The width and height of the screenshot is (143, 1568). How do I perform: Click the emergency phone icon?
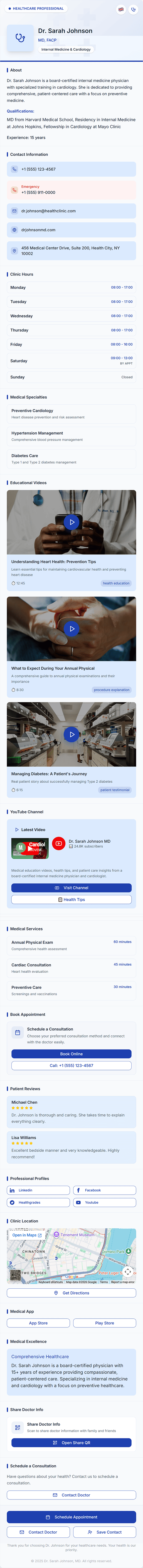tap(15, 190)
